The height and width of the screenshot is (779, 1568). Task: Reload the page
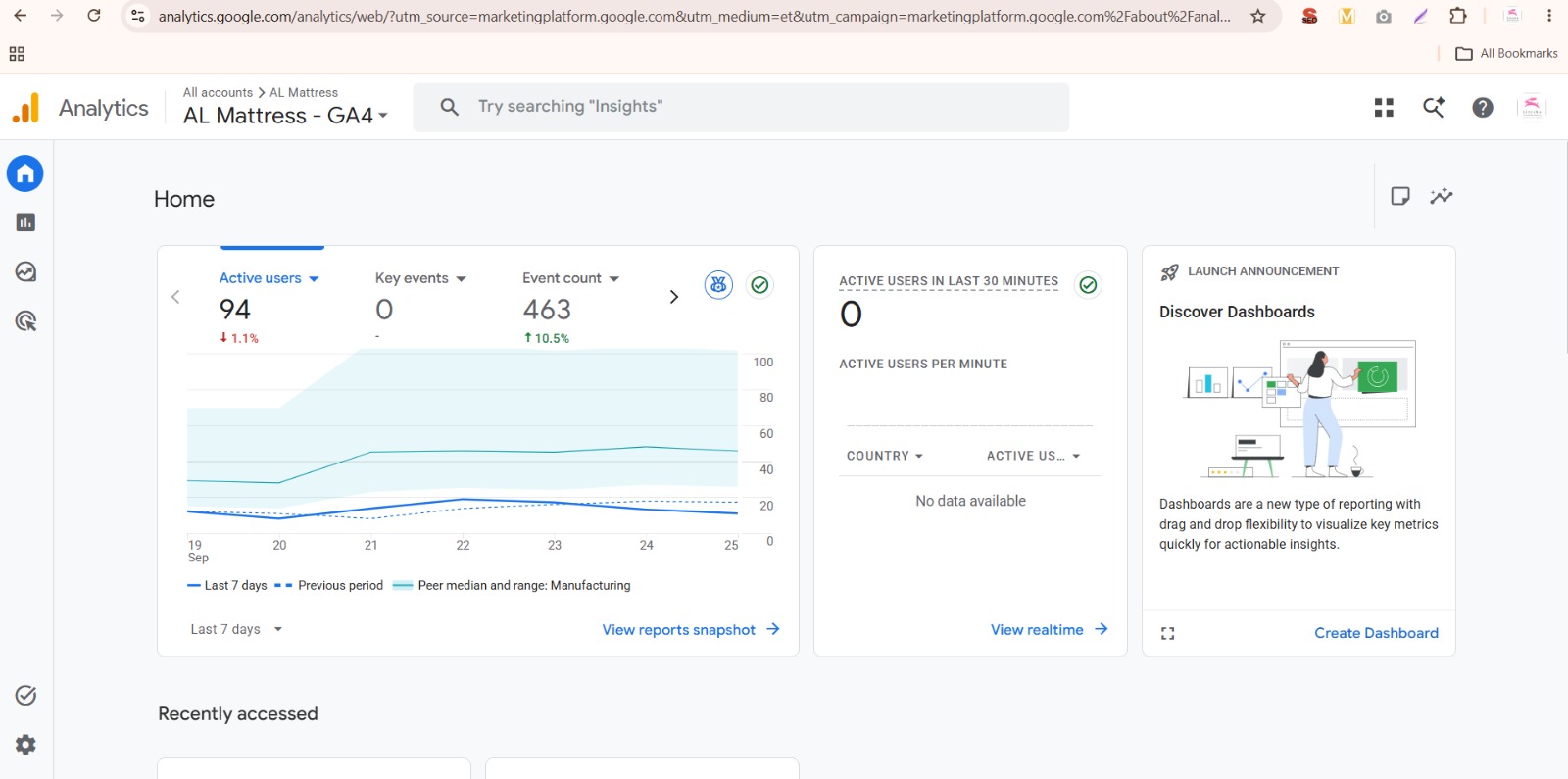(x=94, y=16)
